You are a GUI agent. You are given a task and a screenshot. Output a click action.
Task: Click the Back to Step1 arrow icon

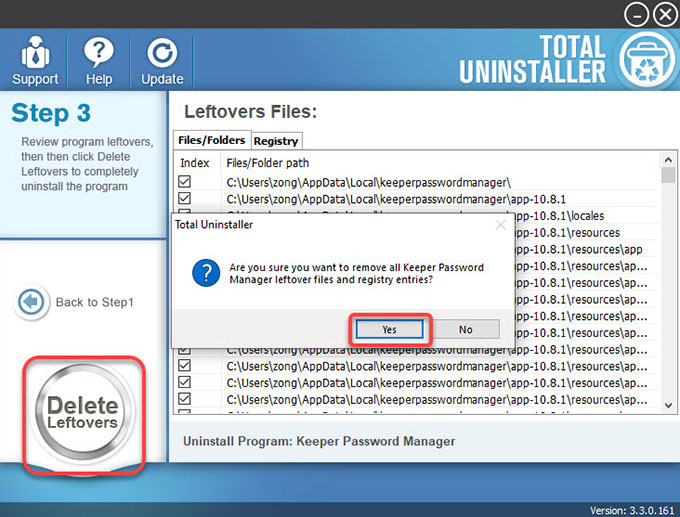coord(31,301)
